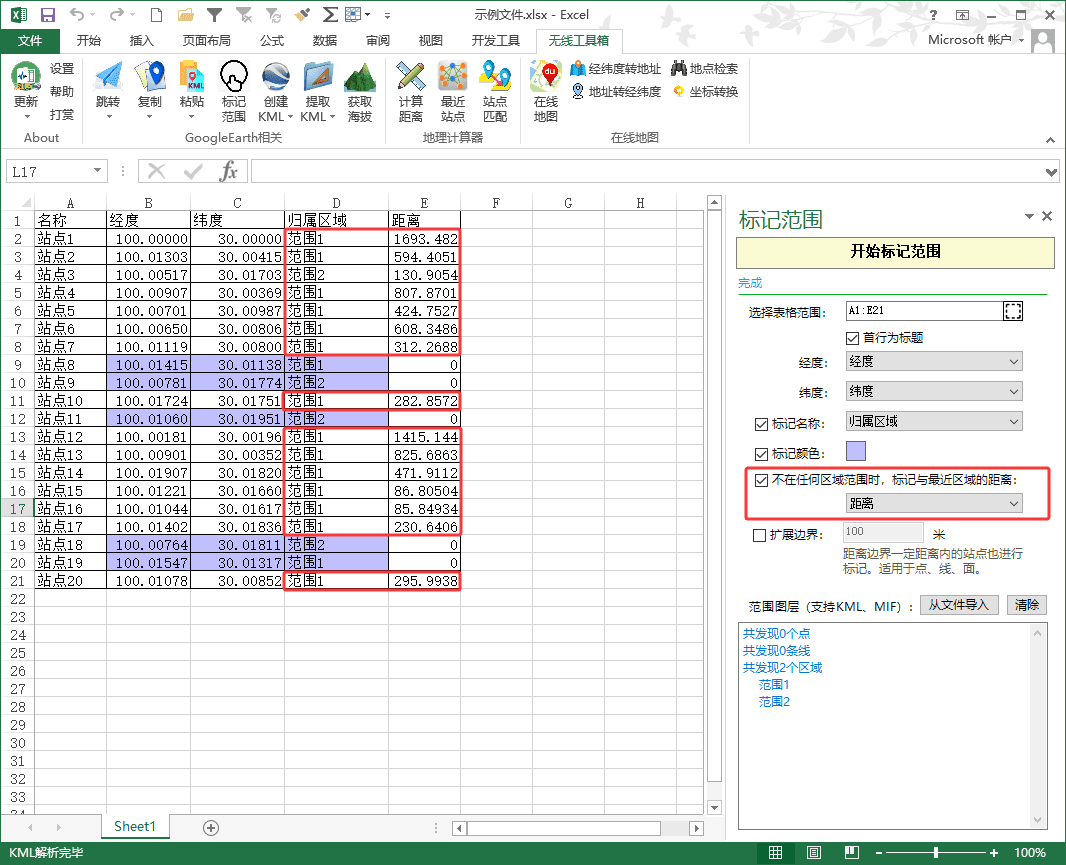
Task: Click the vertical scrollbar down arrow of sheet
Action: (x=714, y=808)
